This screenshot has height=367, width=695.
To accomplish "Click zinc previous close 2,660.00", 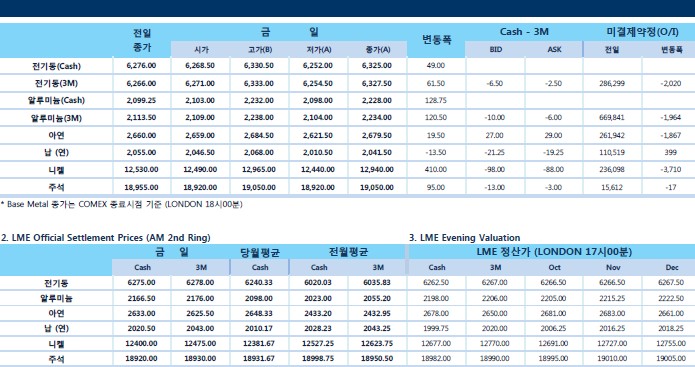I will coord(141,135).
